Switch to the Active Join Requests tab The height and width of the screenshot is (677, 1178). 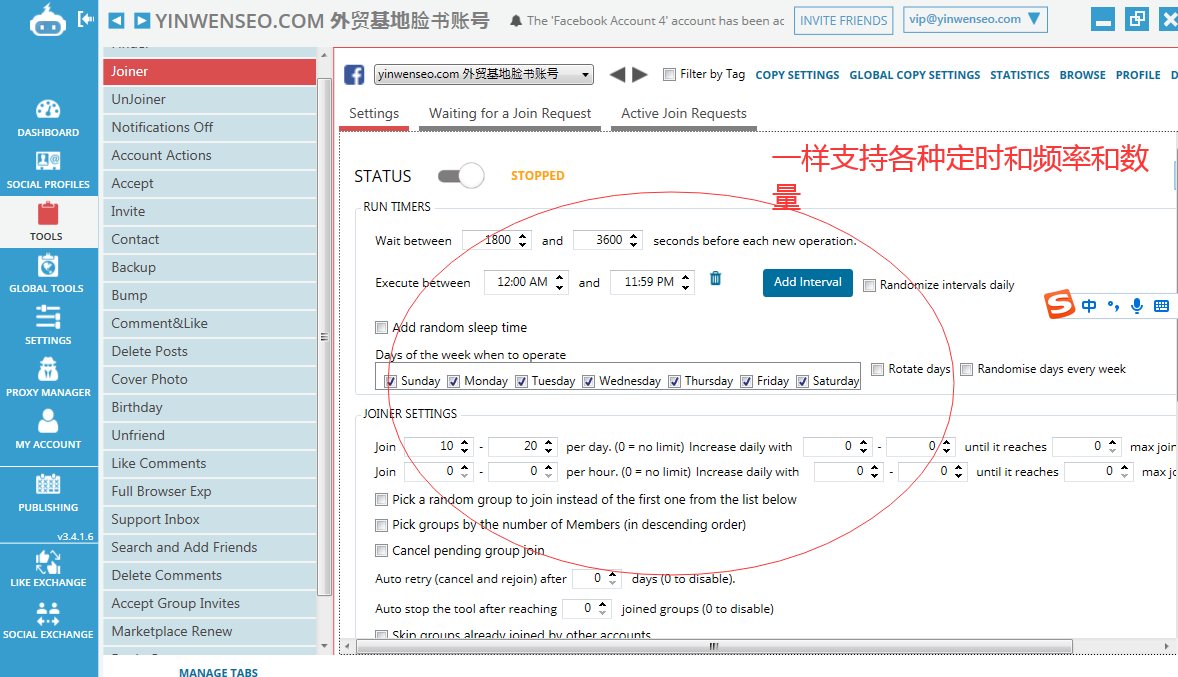point(683,113)
